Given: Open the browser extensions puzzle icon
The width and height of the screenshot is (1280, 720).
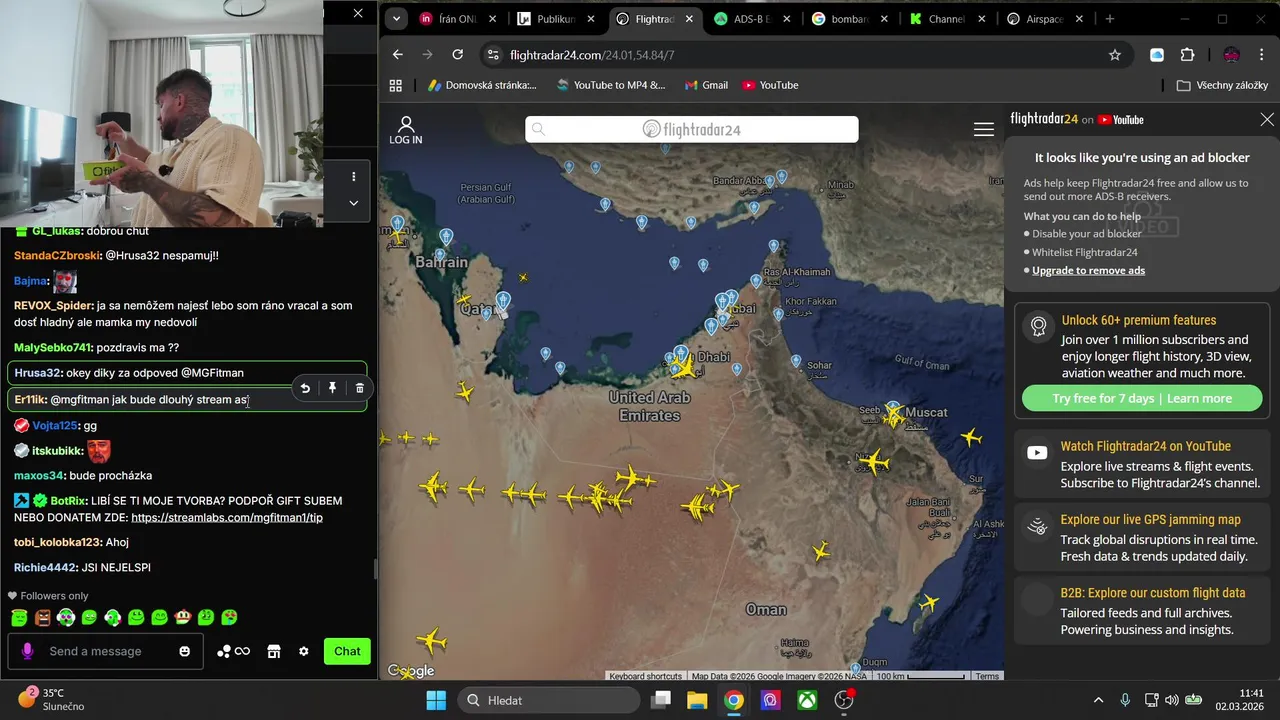Looking at the screenshot, I should click(1187, 55).
